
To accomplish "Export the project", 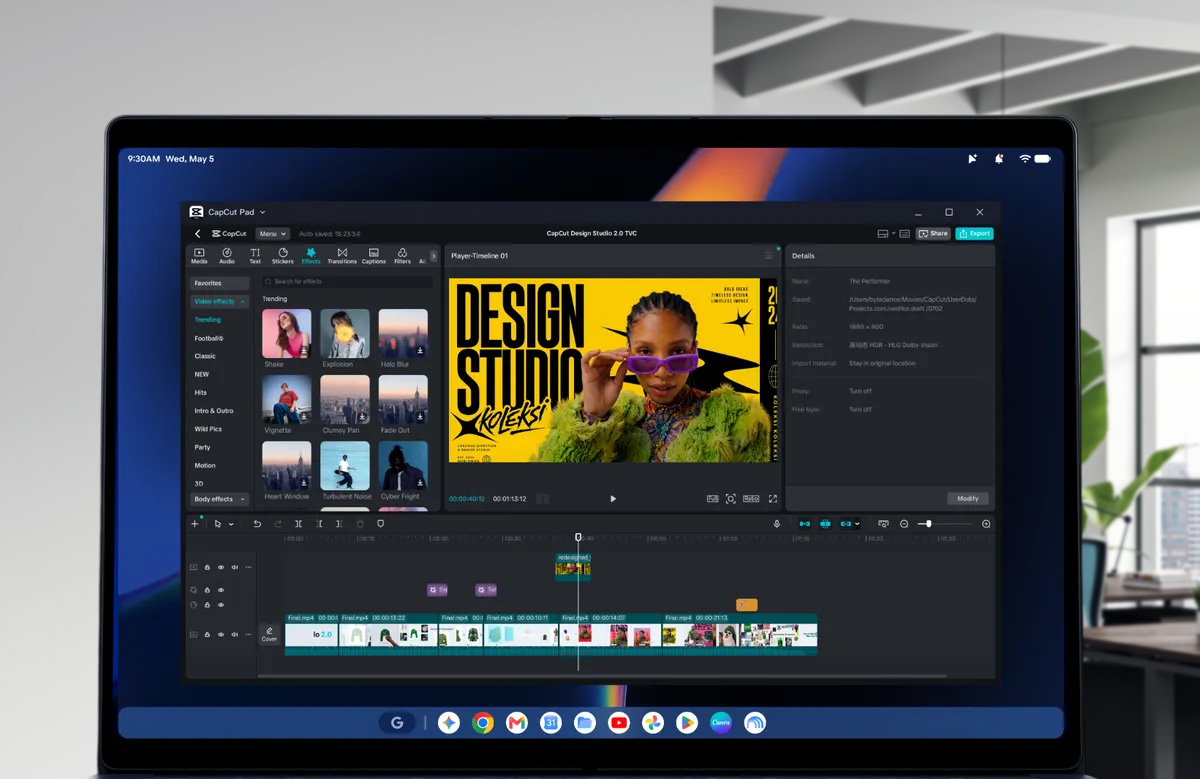I will click(974, 234).
